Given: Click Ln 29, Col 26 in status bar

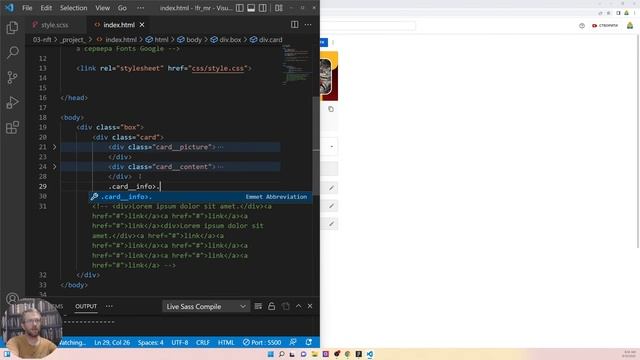Looking at the screenshot, I should pyautogui.click(x=112, y=342).
